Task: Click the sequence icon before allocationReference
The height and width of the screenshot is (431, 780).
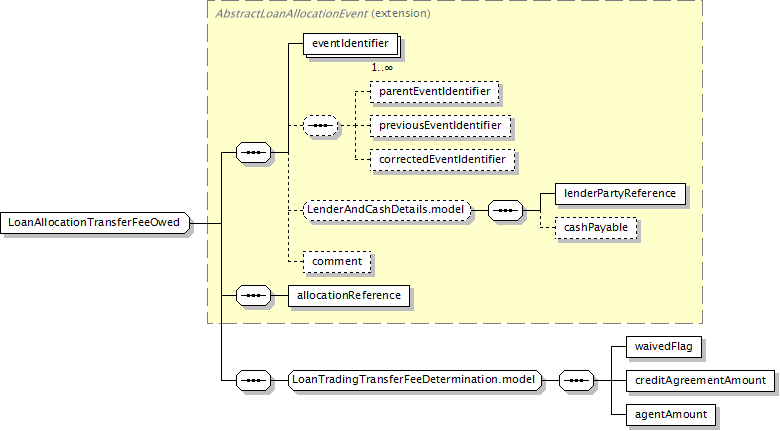Action: pyautogui.click(x=254, y=296)
